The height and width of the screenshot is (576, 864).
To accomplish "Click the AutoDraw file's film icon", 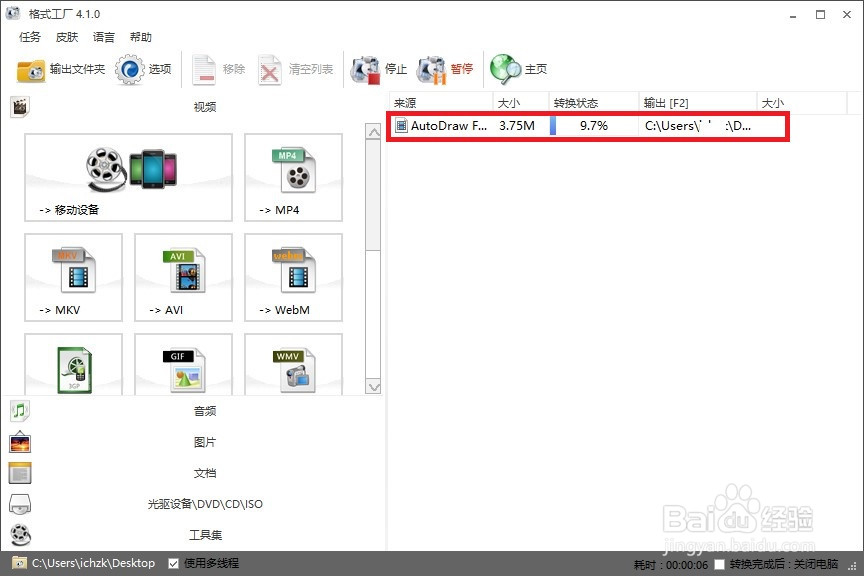I will 402,126.
